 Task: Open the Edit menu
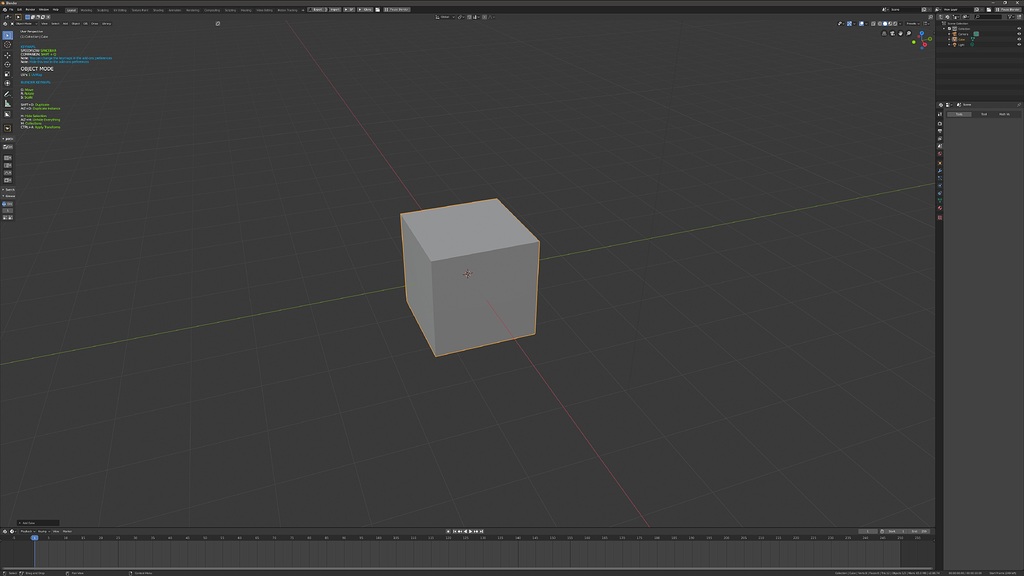(x=20, y=10)
